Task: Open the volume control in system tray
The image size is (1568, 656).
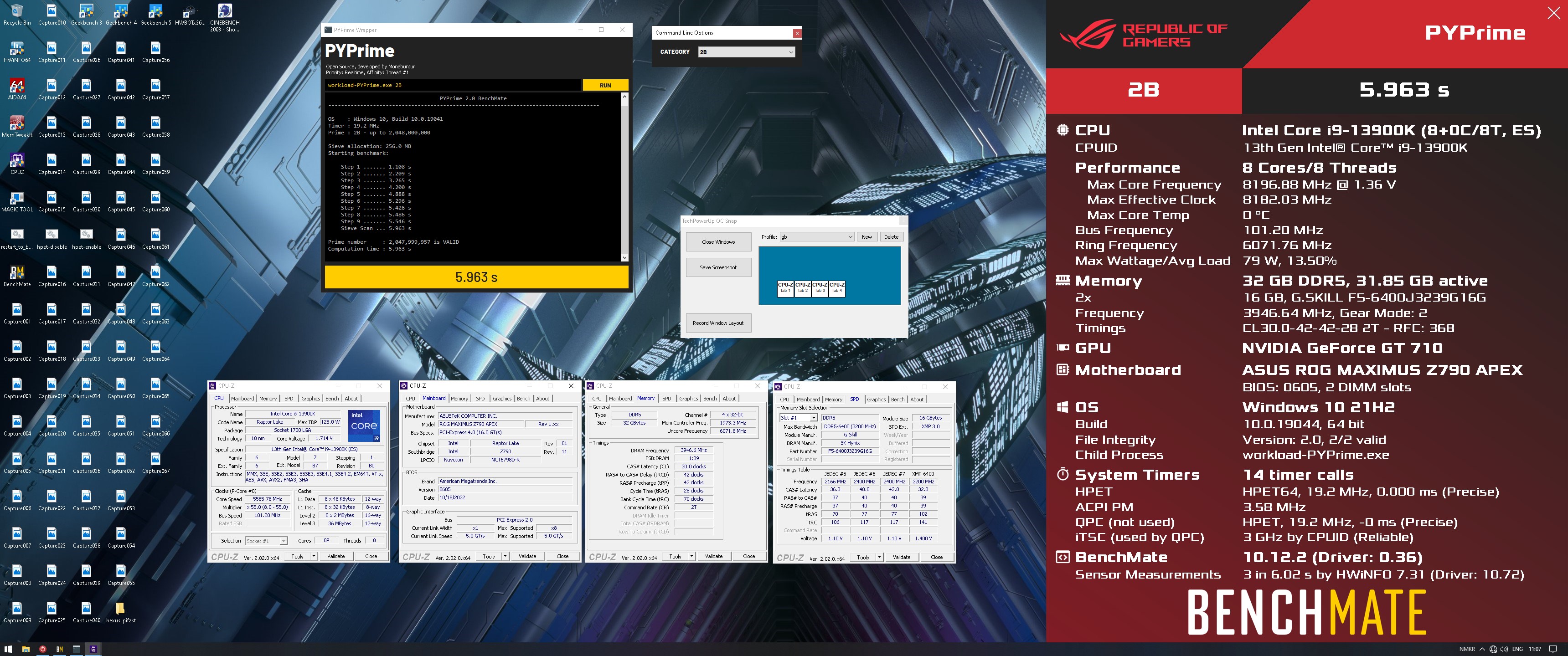Action: (1504, 649)
